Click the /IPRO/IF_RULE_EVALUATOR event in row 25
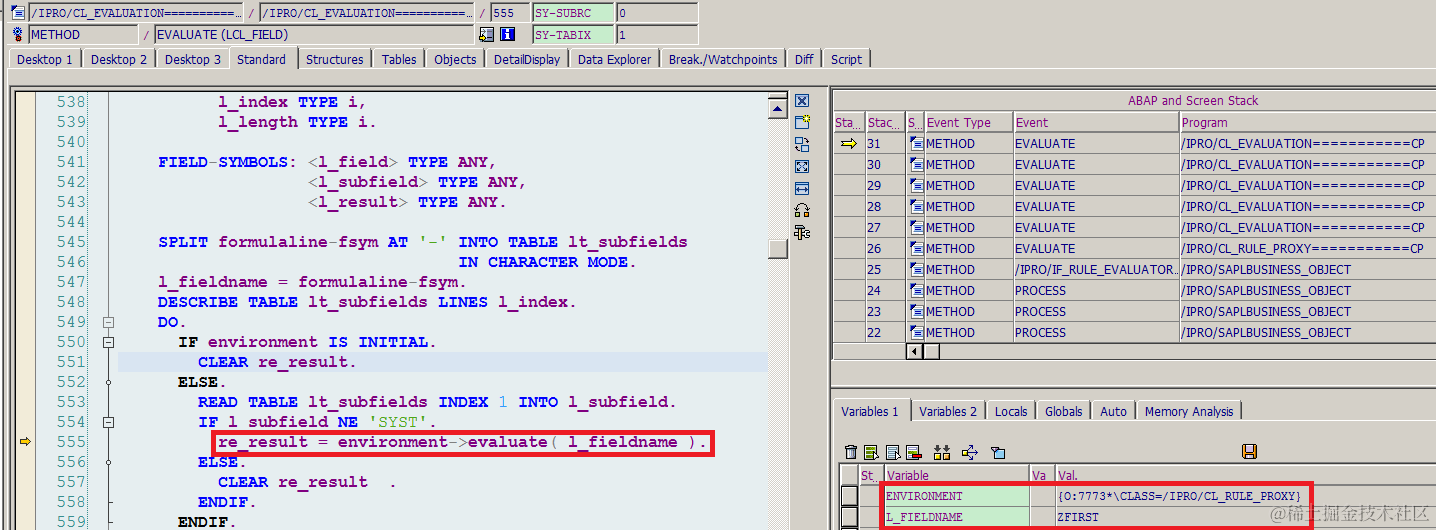The image size is (1436, 530). point(1096,270)
